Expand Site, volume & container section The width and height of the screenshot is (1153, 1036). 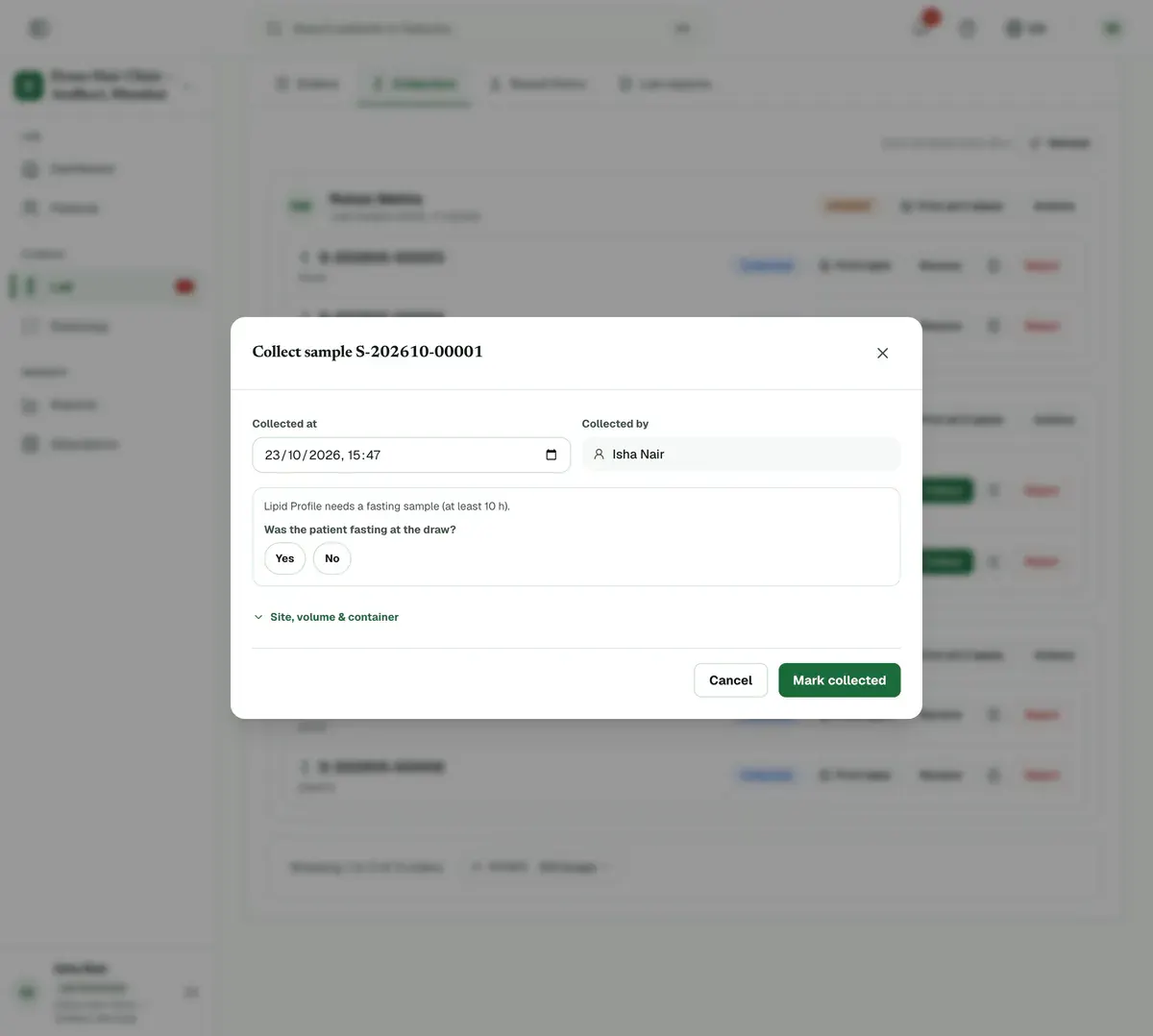326,617
